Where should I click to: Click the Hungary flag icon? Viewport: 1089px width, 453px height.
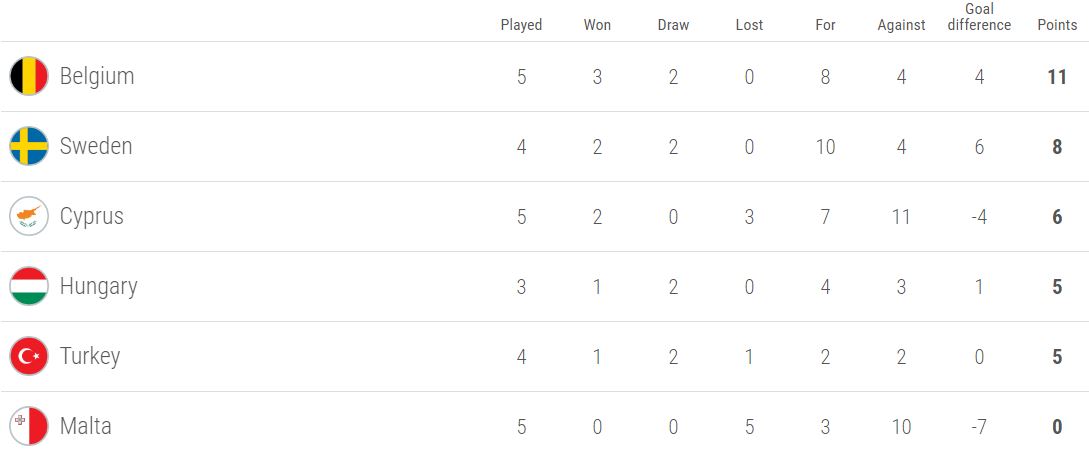pyautogui.click(x=28, y=286)
